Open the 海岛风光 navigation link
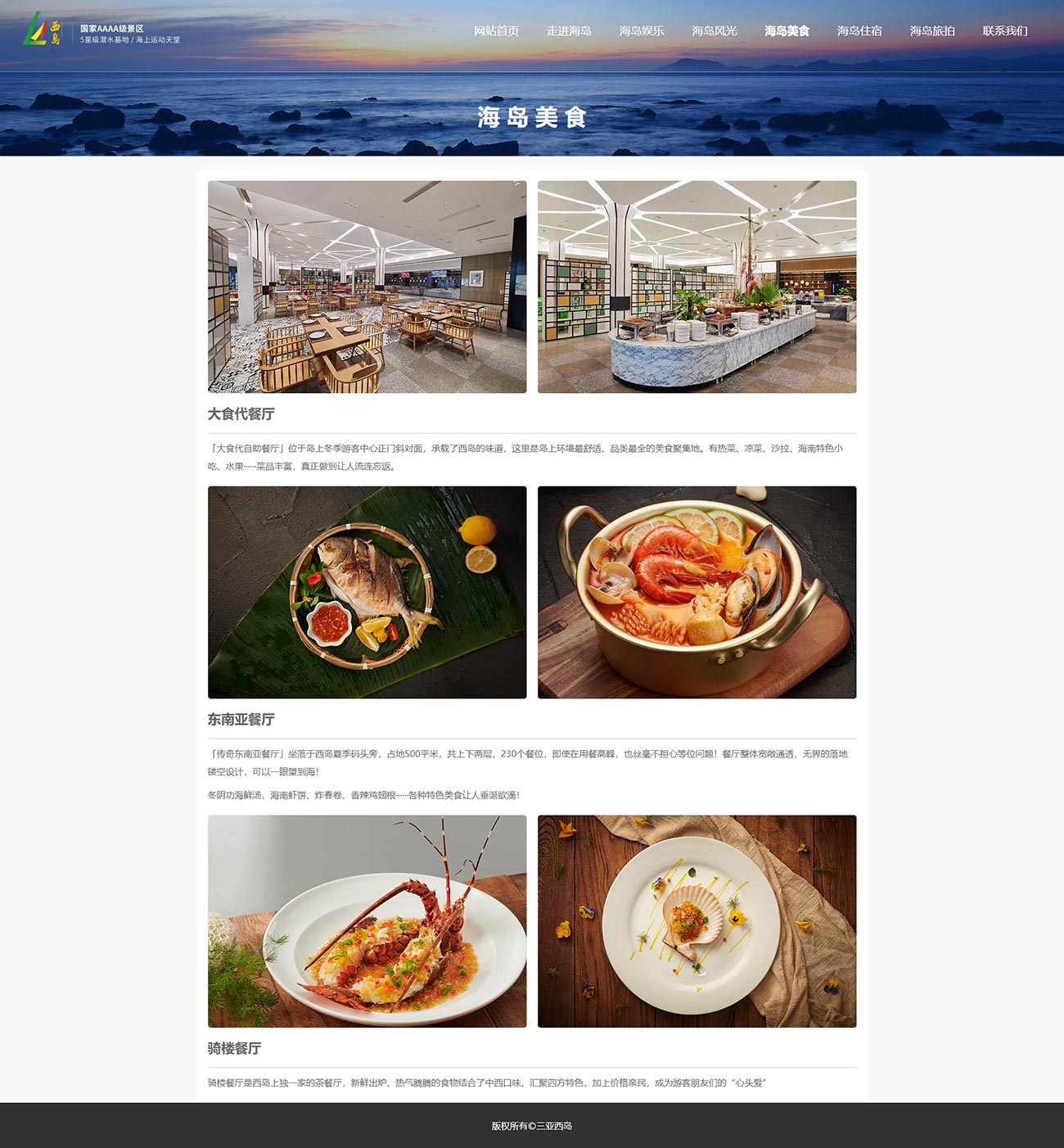This screenshot has width=1064, height=1148. point(715,31)
